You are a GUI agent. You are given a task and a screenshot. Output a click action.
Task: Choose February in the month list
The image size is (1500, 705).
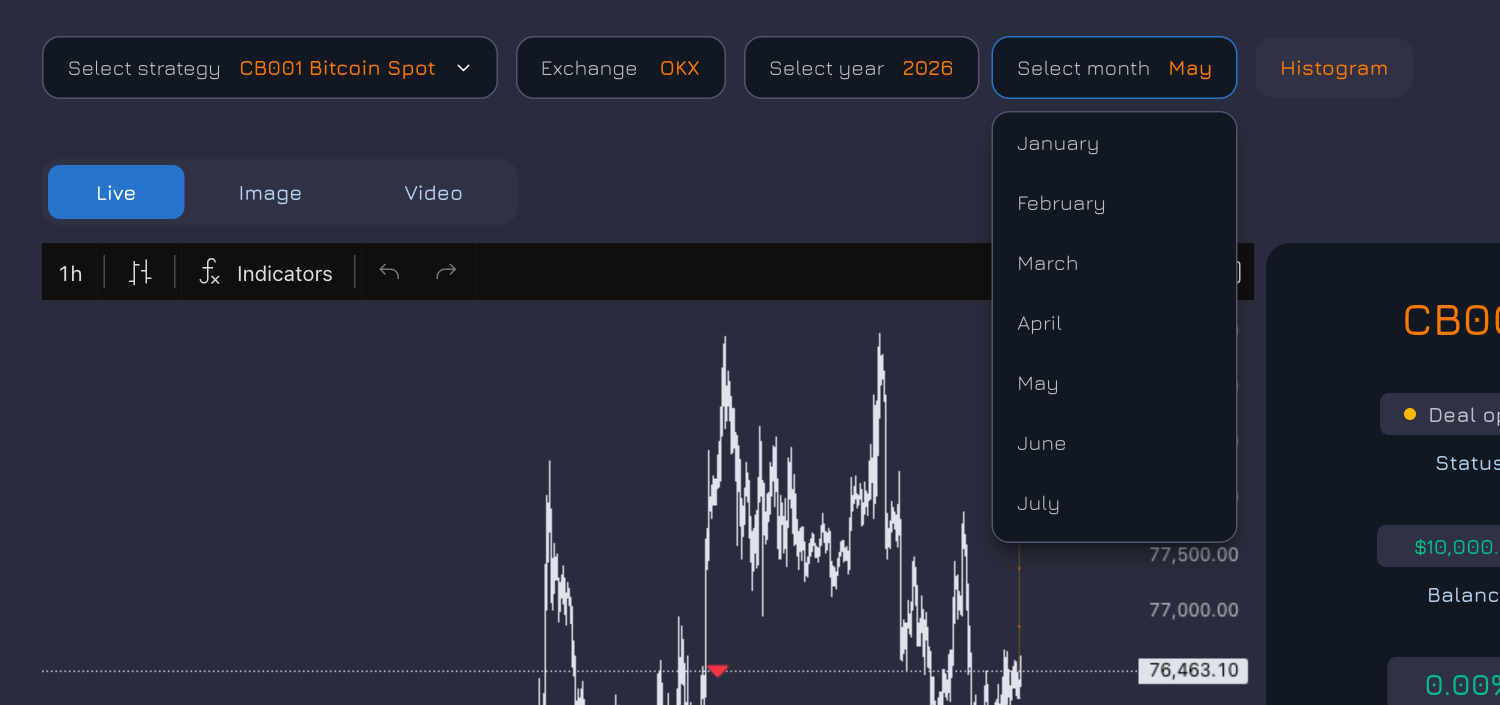click(x=1114, y=203)
